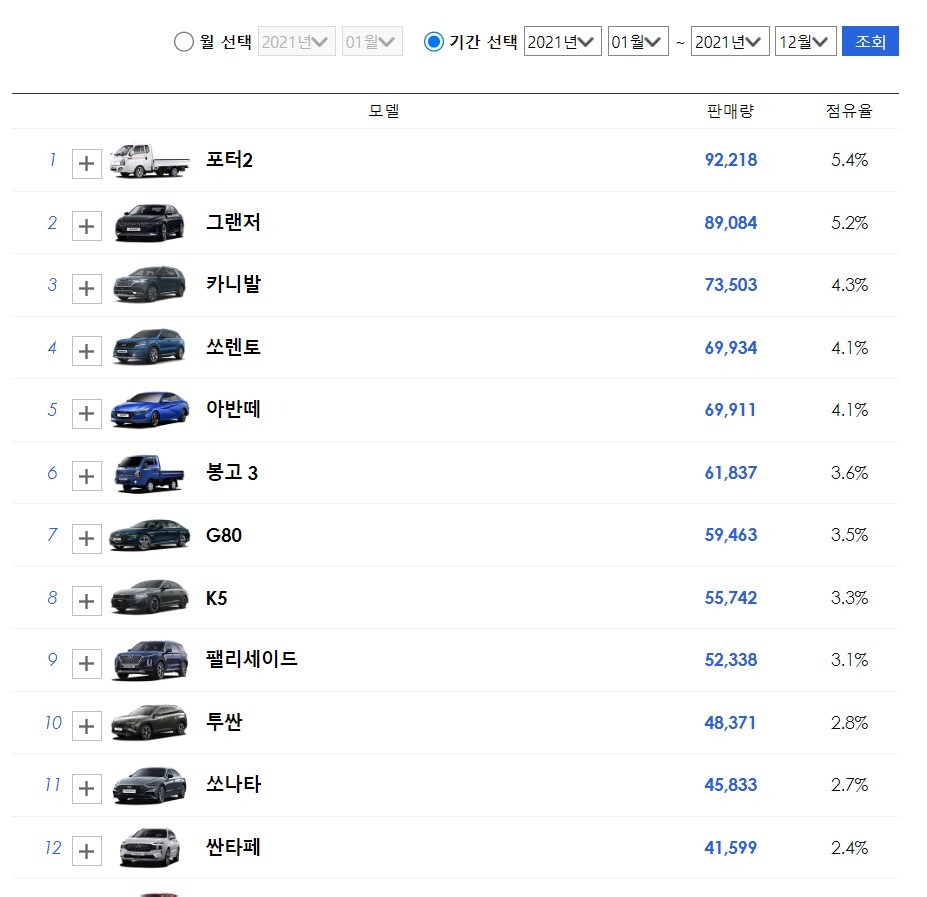Click sales figure 59,463
The image size is (927, 897).
[x=731, y=535]
